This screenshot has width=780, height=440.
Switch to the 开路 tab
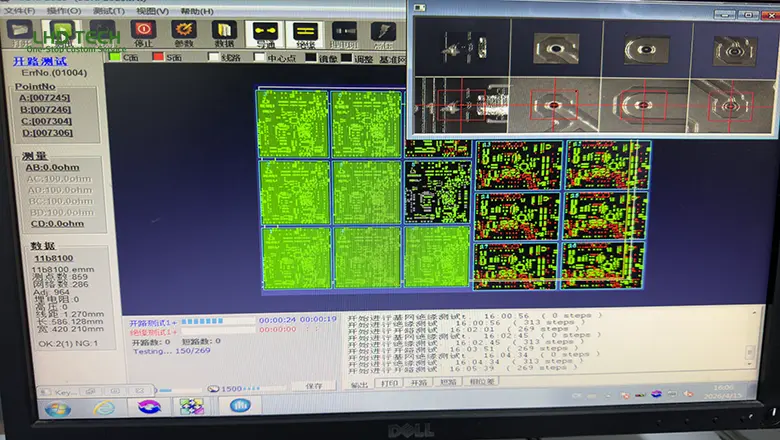tap(419, 383)
